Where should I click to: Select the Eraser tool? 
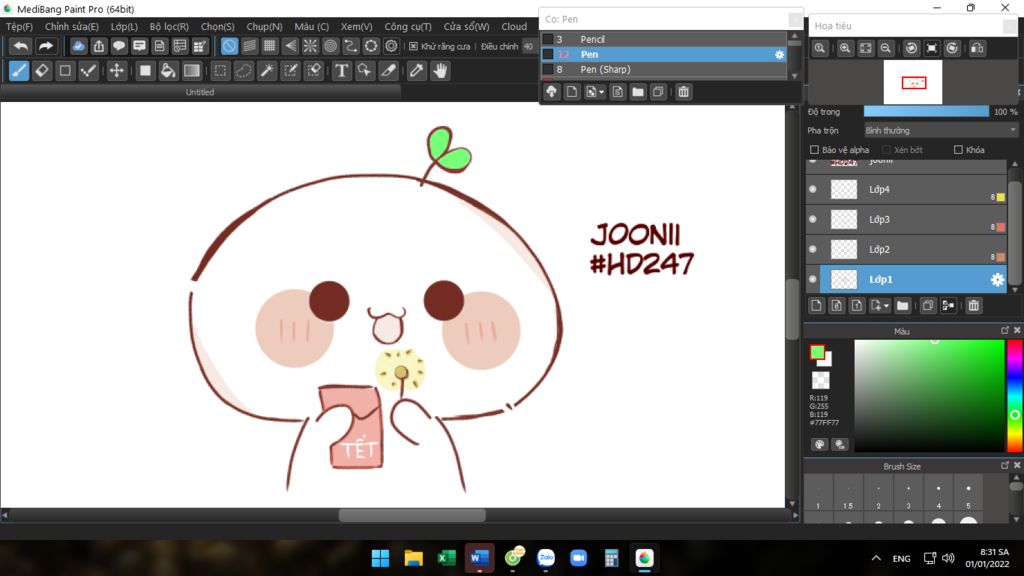42,71
